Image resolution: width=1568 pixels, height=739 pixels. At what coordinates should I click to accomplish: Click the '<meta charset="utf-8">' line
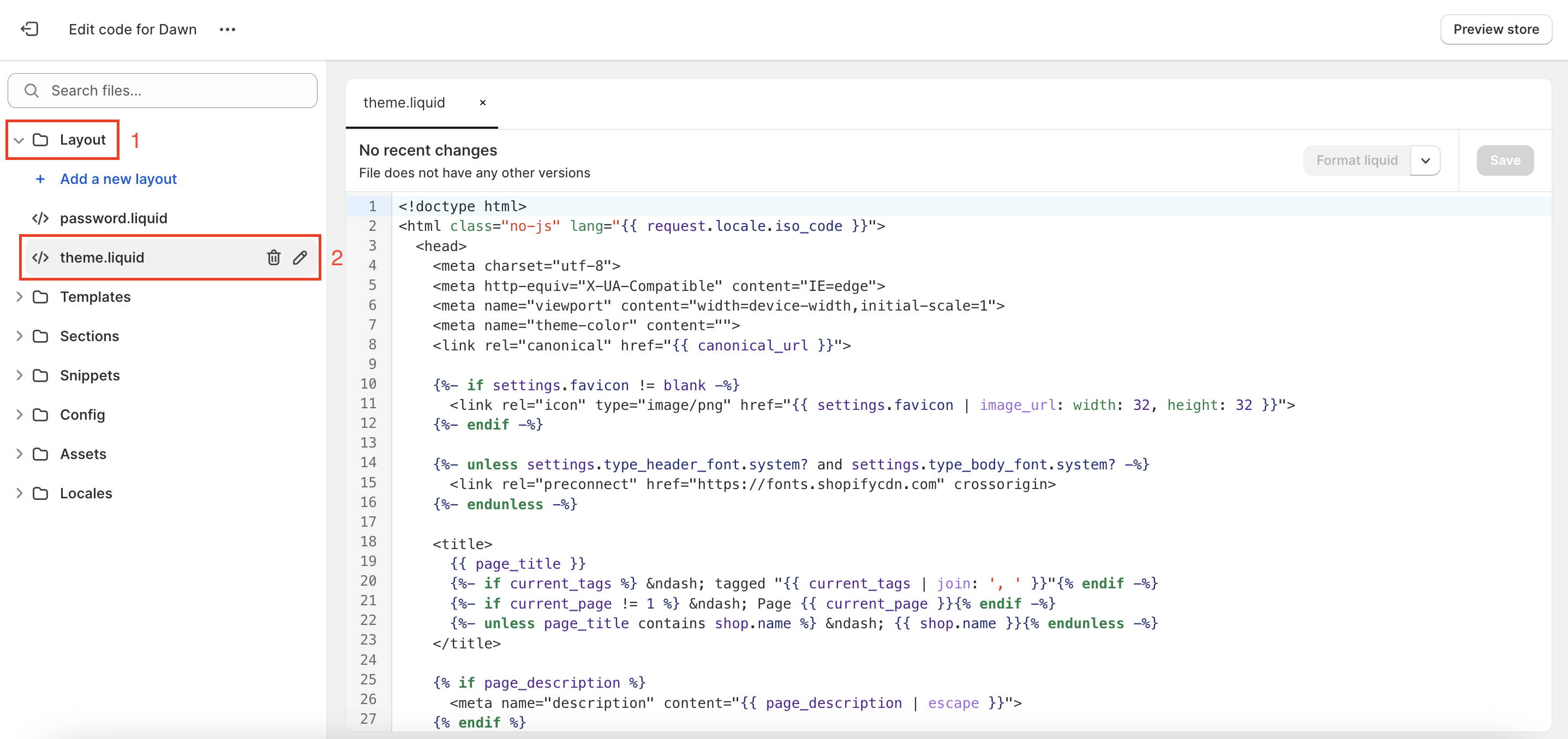526,266
